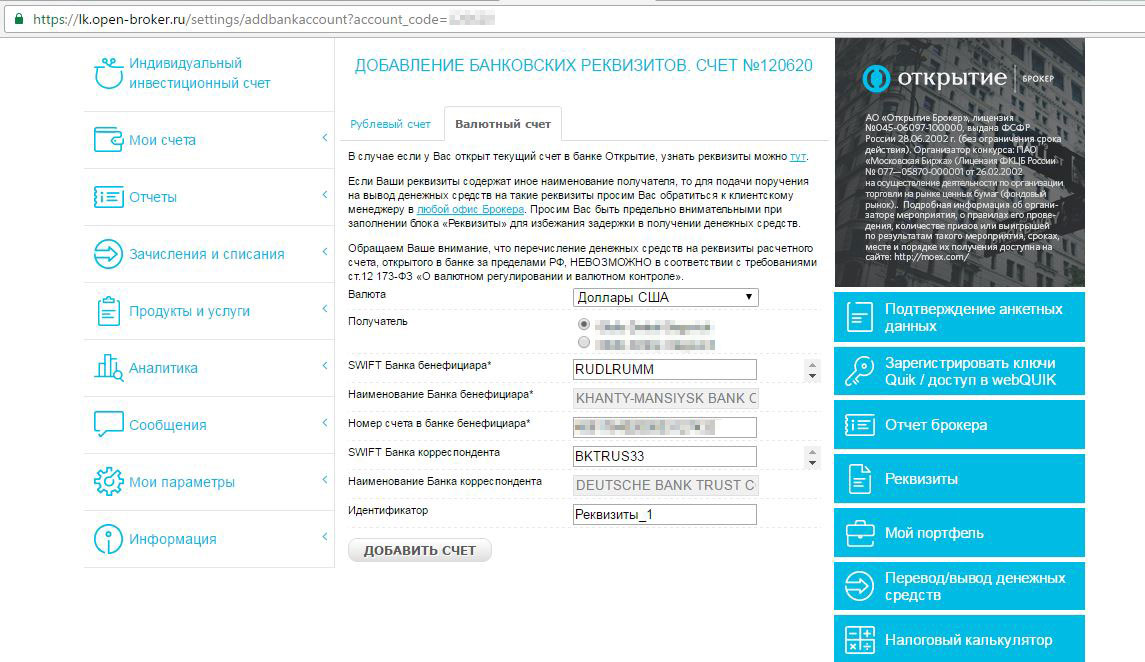
Task: Open Индивидуальный инвестиционный счет link
Action: pyautogui.click(x=199, y=73)
